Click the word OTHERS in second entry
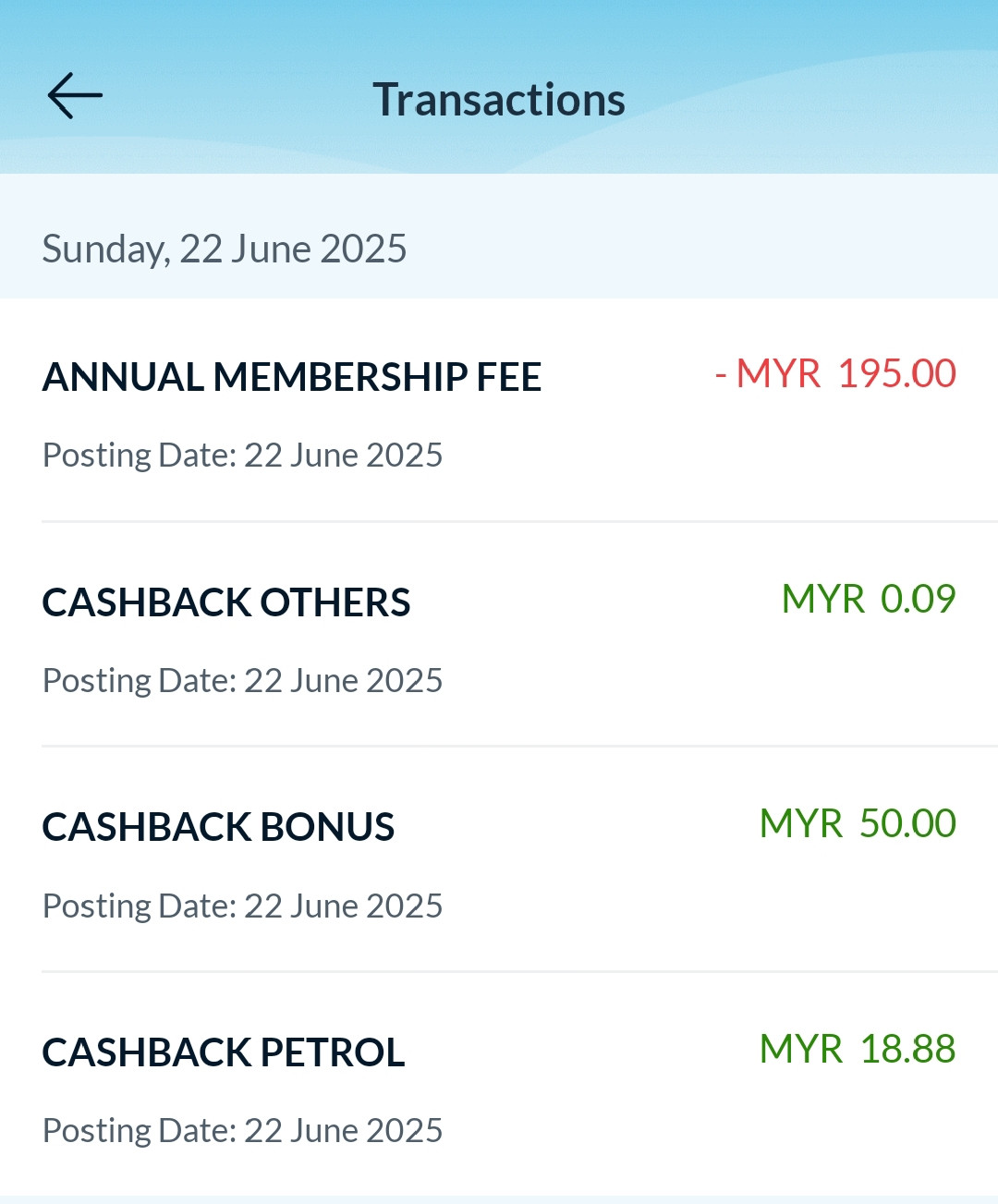 [335, 602]
